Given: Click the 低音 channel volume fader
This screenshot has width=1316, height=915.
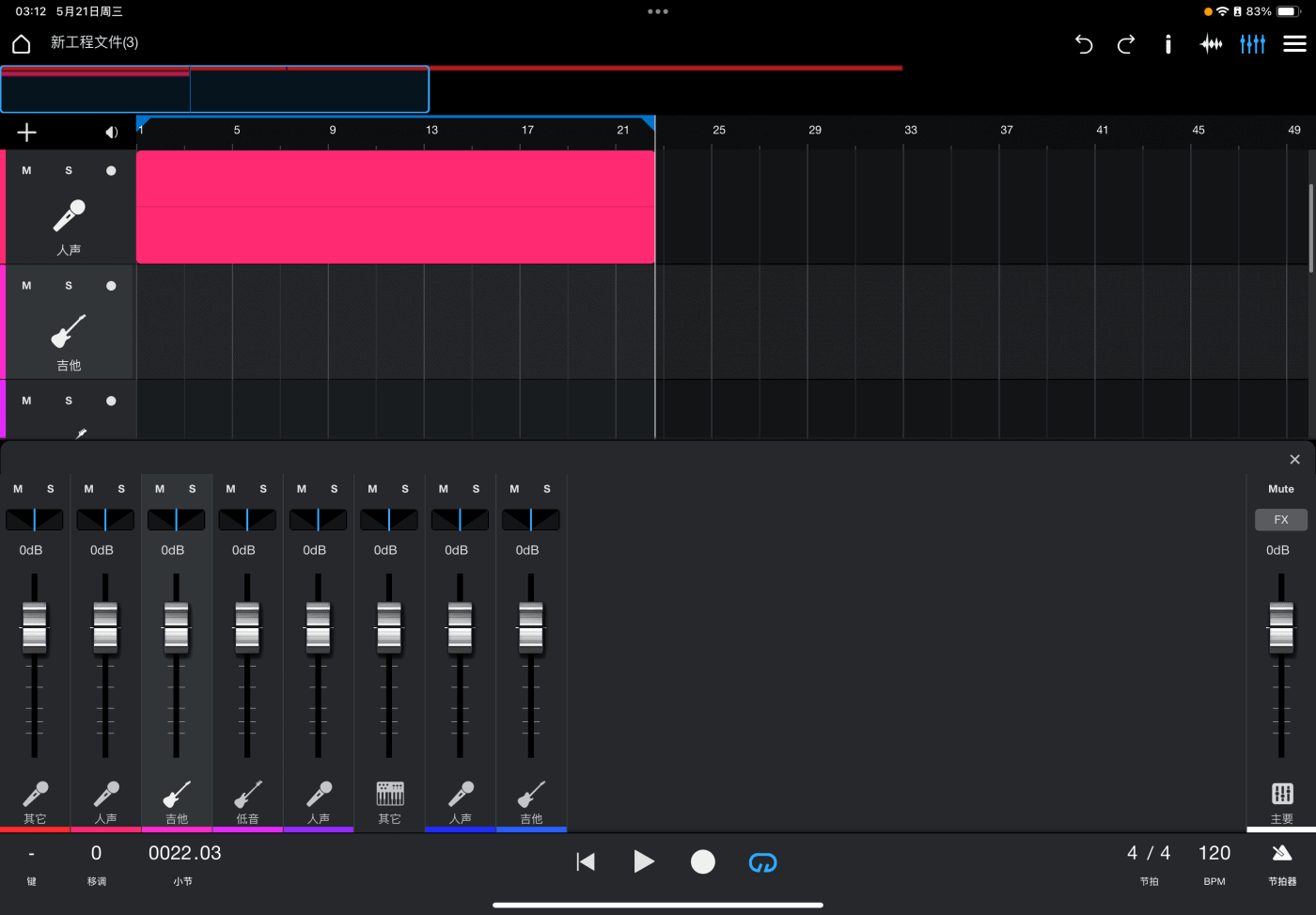Looking at the screenshot, I should [247, 627].
